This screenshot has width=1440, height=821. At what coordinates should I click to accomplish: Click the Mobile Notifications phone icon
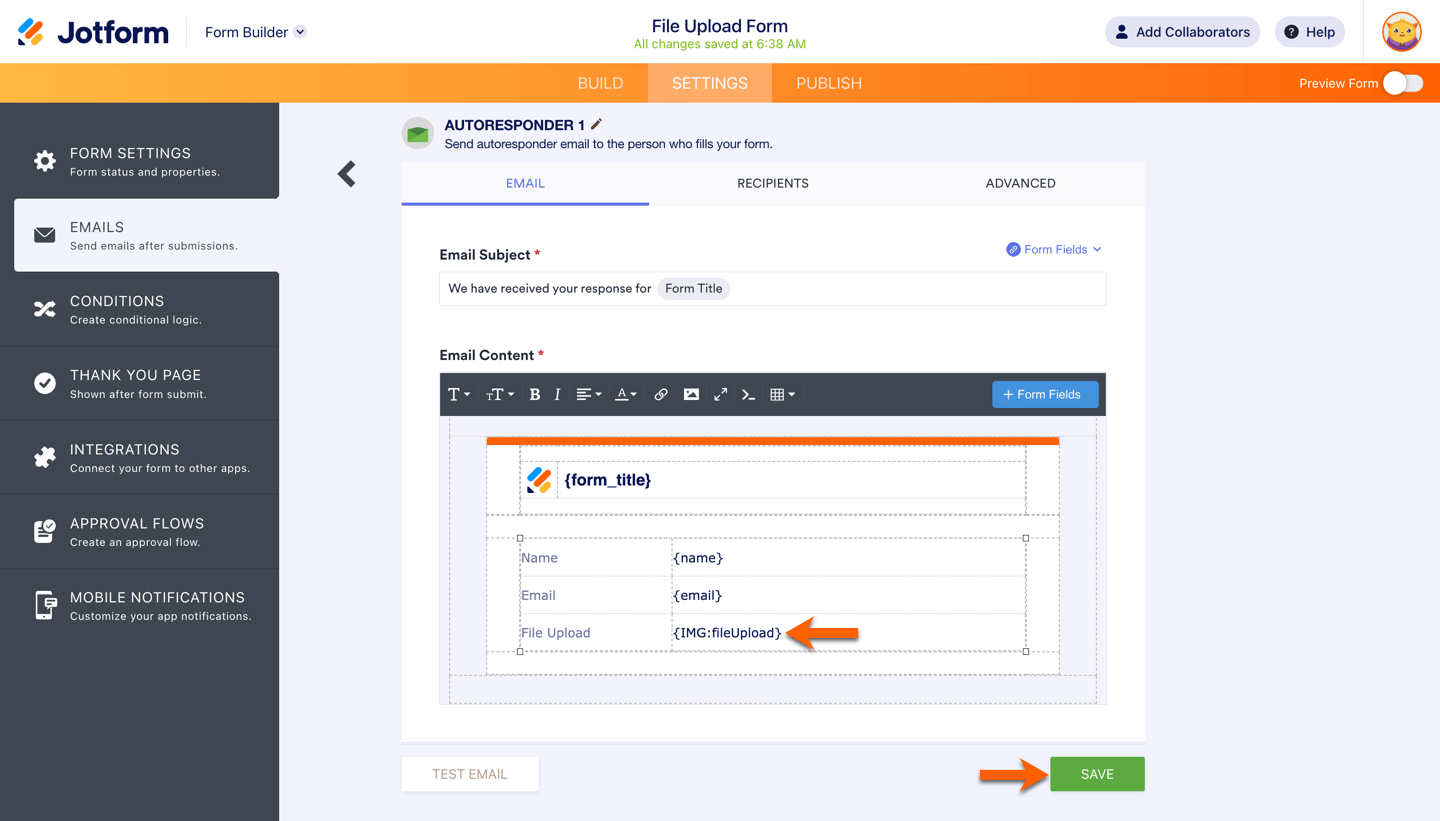(x=45, y=605)
